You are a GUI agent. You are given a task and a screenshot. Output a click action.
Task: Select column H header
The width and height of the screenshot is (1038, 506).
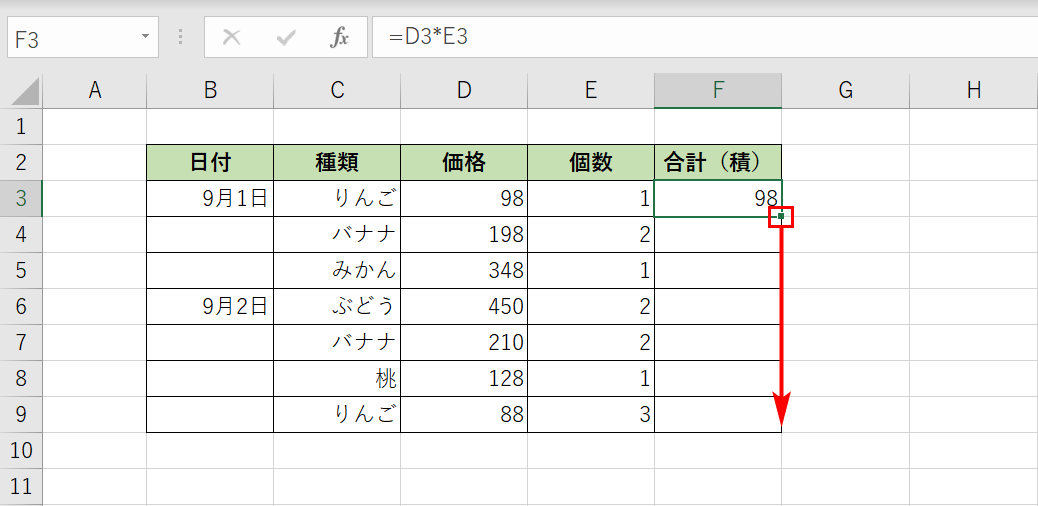973,91
